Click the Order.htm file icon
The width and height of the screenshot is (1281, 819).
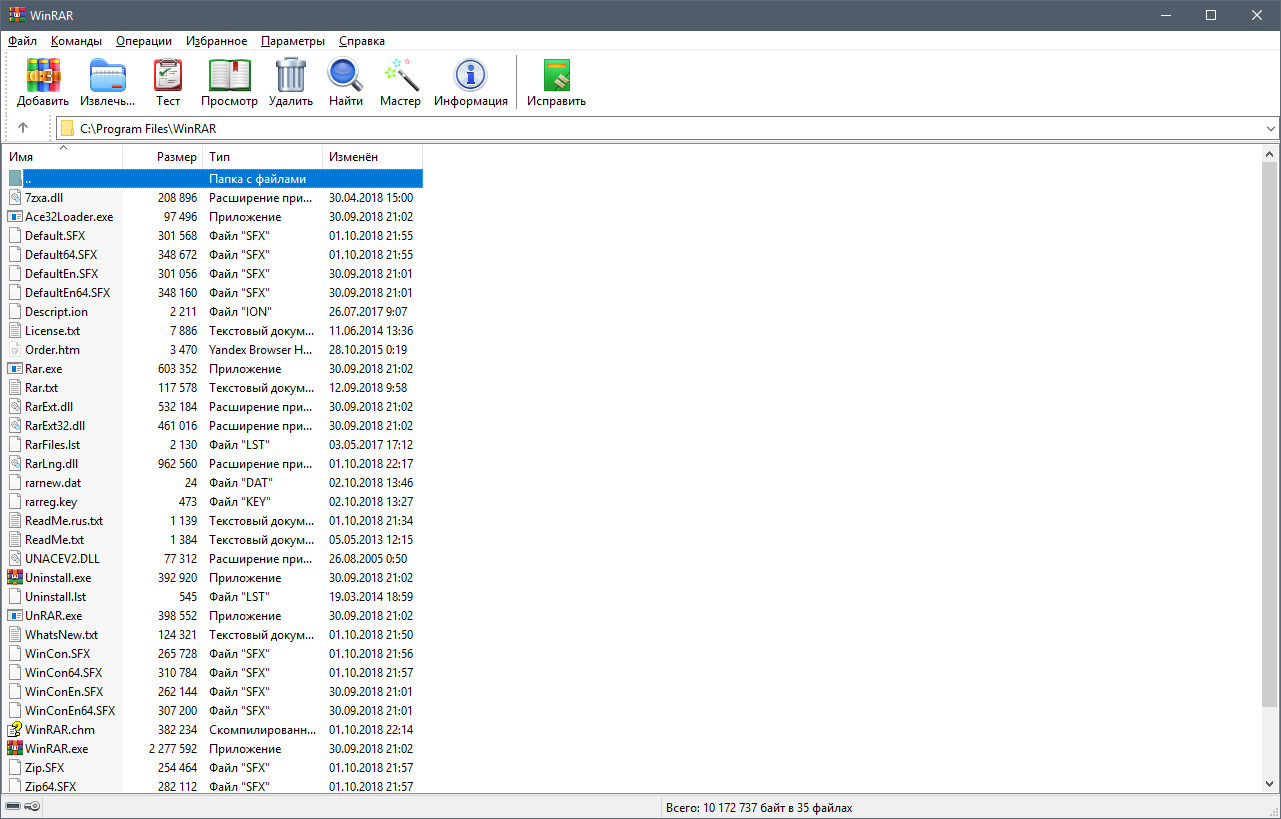pos(15,350)
